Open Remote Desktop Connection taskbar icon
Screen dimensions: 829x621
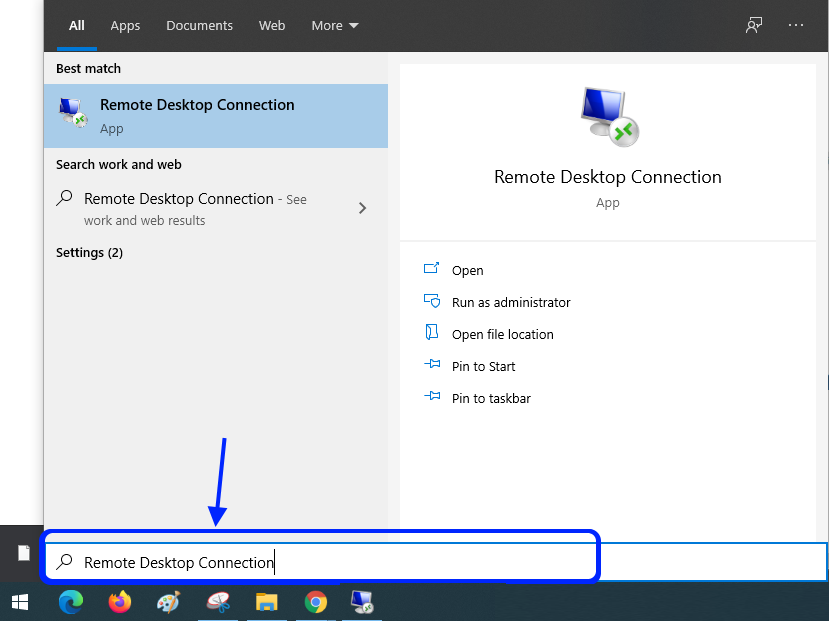(362, 602)
